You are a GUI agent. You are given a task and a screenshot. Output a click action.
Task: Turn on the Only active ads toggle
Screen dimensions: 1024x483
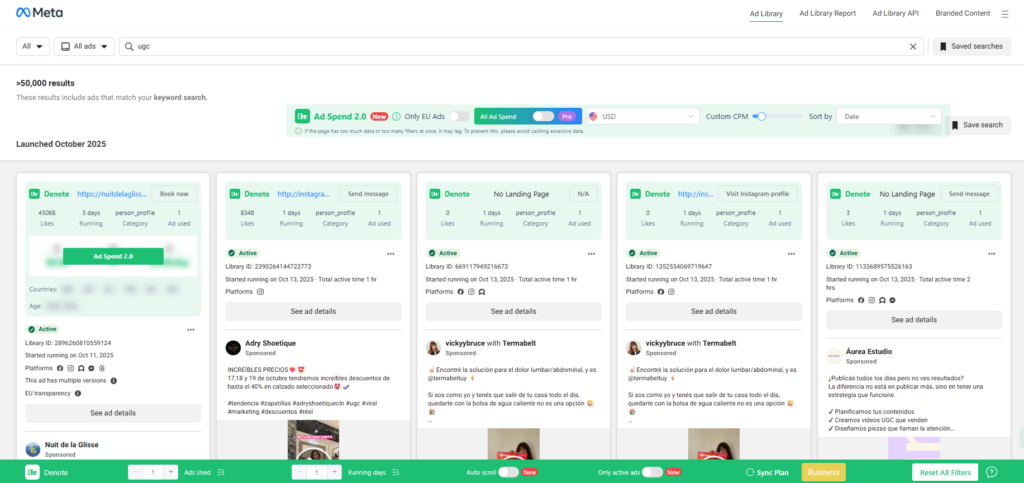(651, 472)
